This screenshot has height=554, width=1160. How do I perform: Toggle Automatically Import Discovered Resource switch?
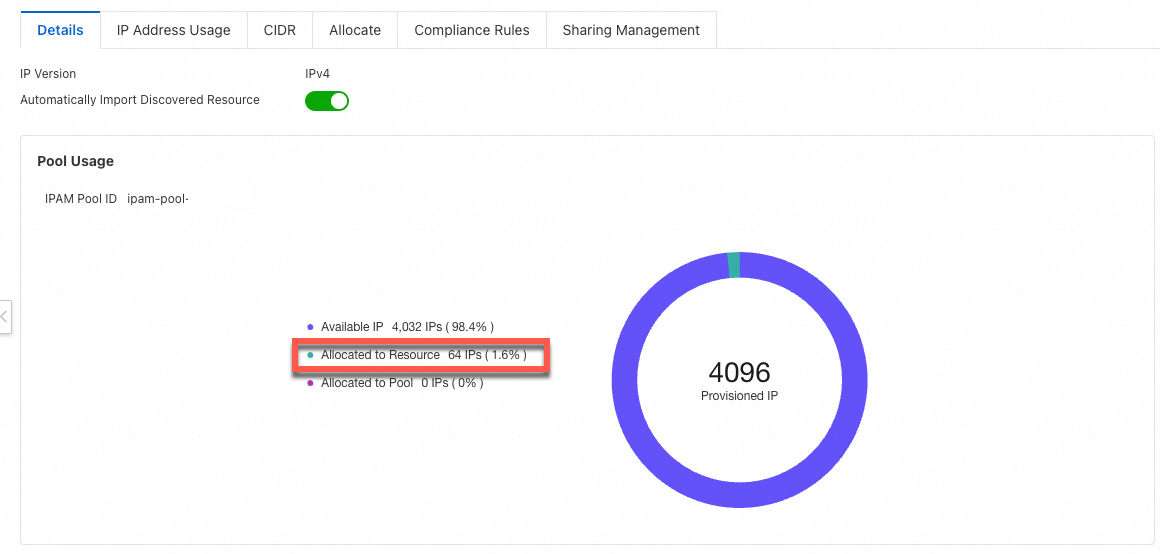[327, 101]
